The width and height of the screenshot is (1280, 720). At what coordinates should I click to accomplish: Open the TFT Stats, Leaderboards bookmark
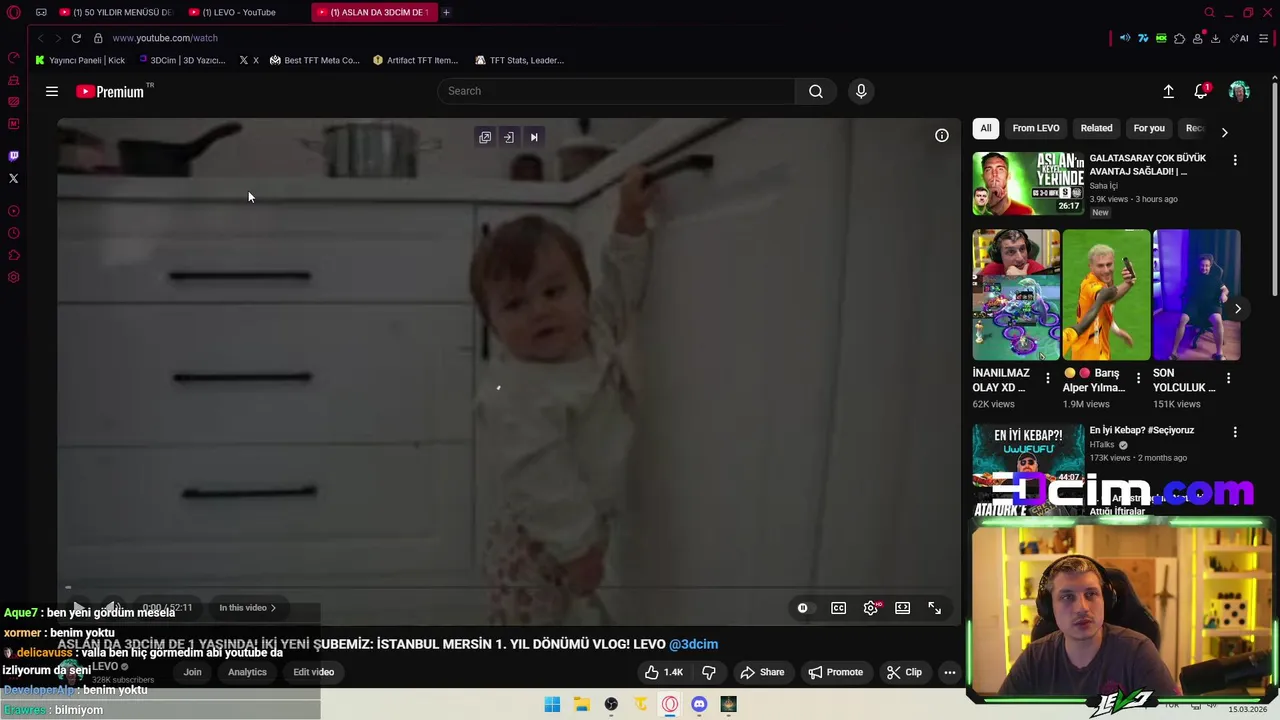(519, 60)
